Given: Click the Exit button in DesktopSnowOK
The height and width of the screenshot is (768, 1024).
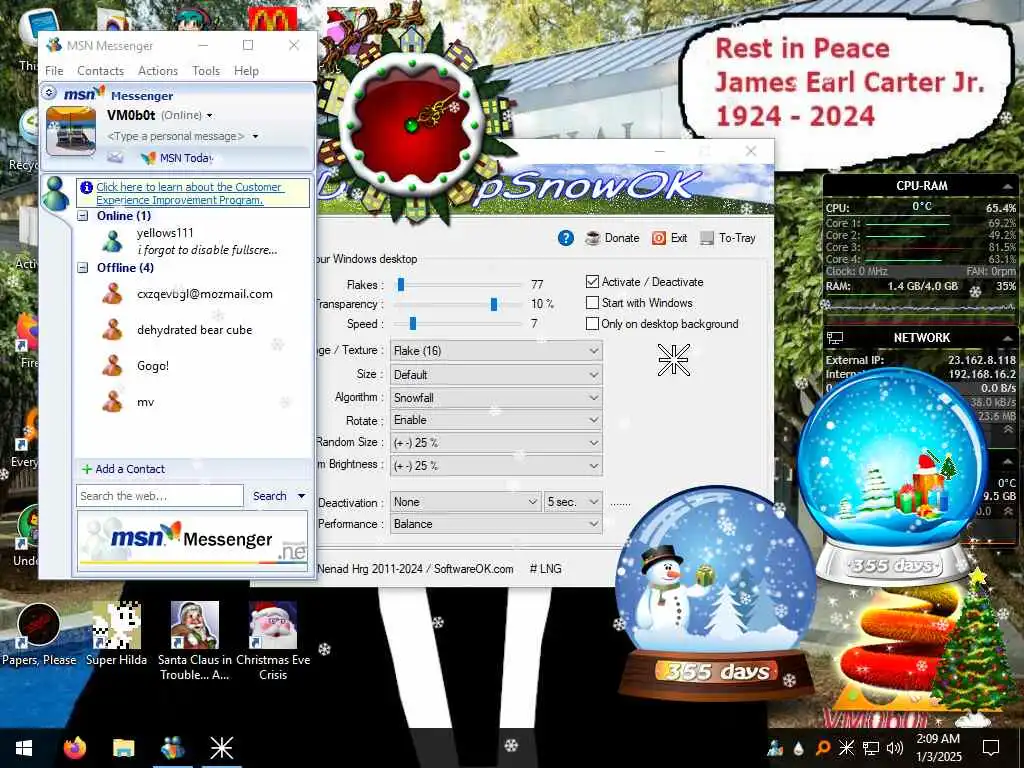Looking at the screenshot, I should (669, 238).
